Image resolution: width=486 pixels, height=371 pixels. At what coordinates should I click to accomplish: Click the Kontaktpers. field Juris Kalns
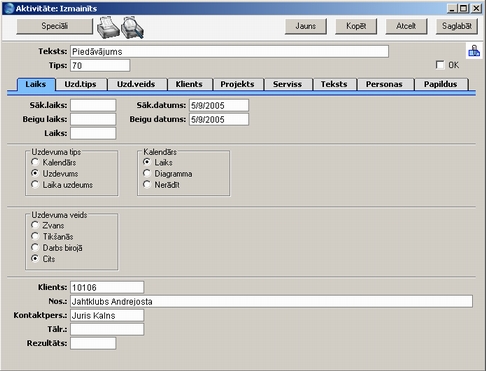107,315
